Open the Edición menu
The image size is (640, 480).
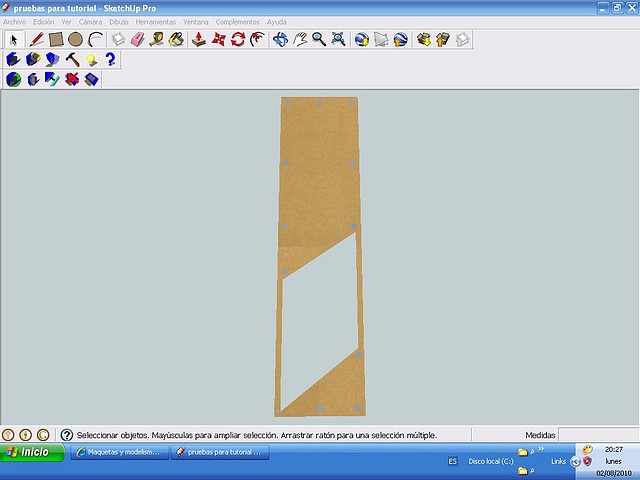pos(44,22)
